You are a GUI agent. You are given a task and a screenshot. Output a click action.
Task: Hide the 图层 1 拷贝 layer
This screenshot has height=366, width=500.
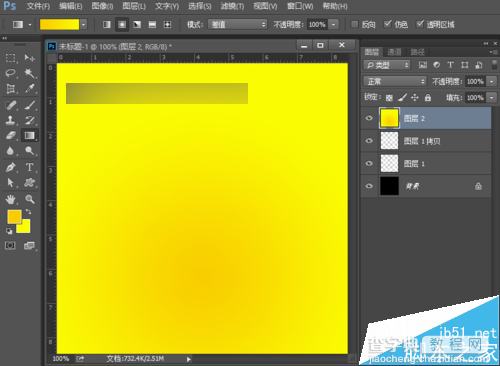369,141
